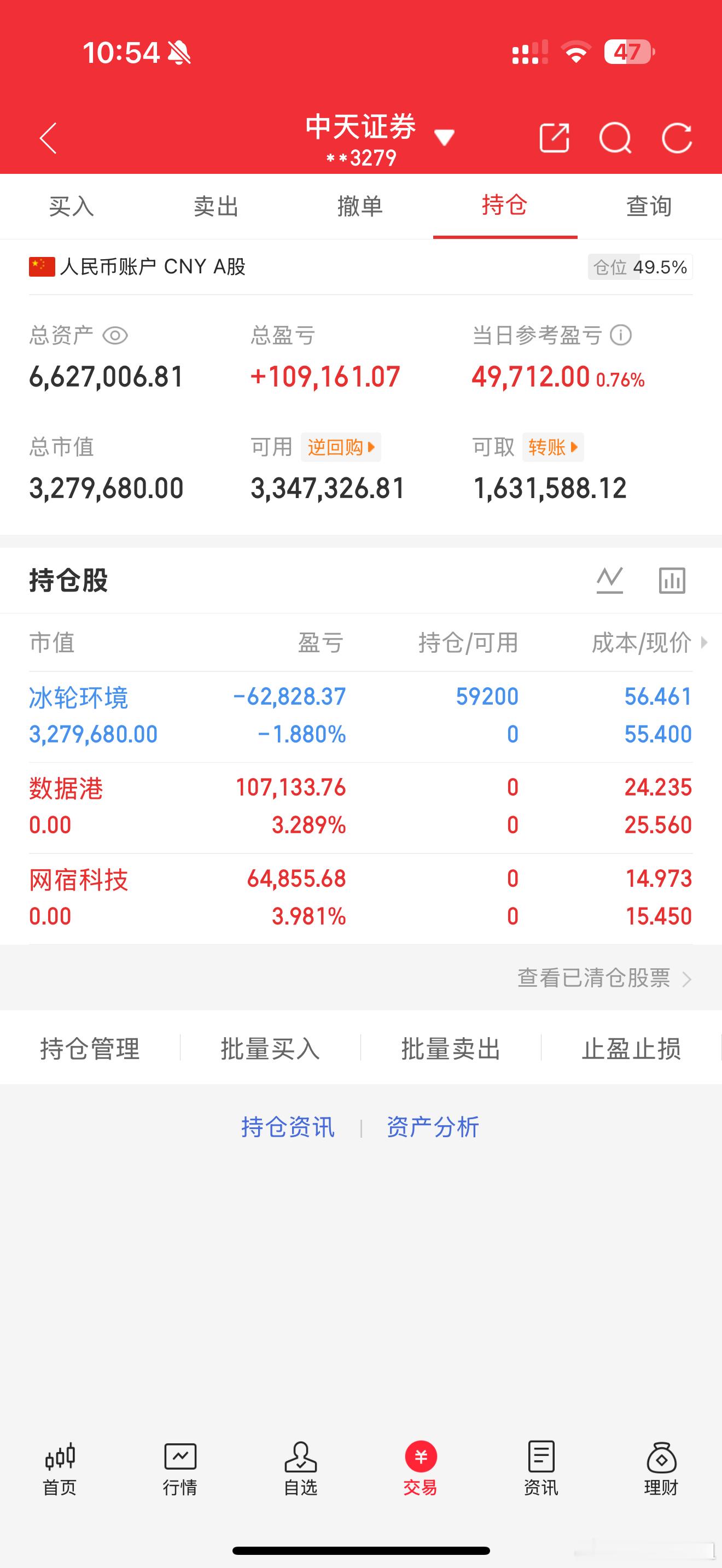This screenshot has height=1568, width=722.
Task: Open 理财 wealth in bottom bar
Action: (x=661, y=1470)
